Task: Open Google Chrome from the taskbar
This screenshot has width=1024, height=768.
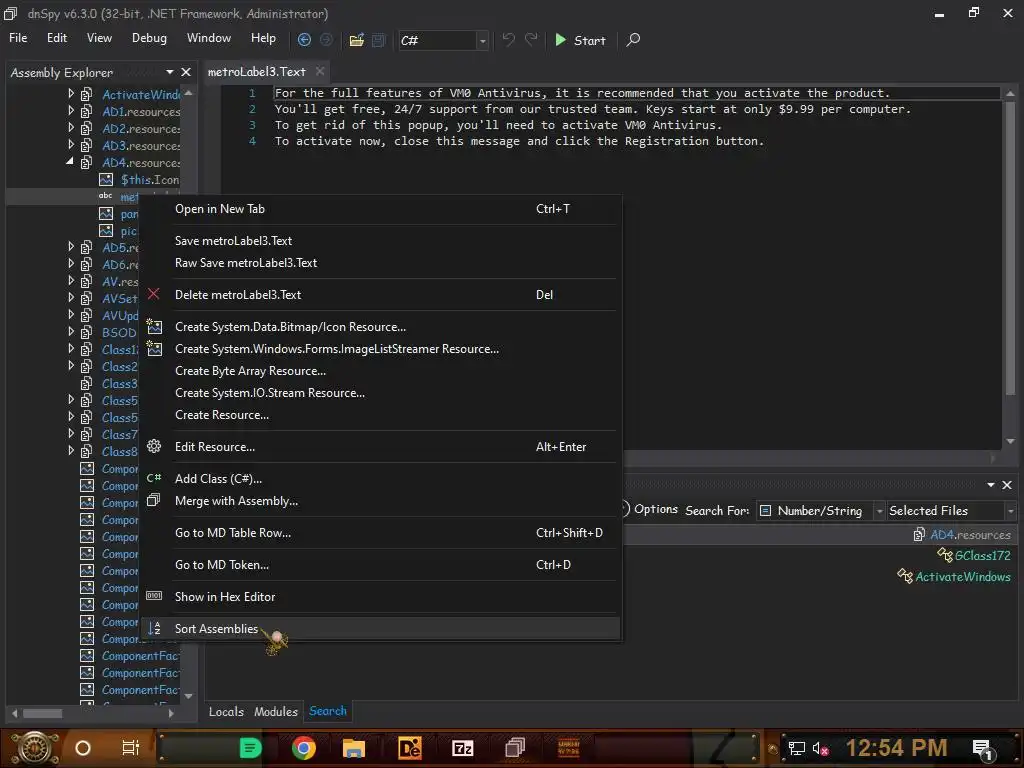Action: click(x=303, y=748)
